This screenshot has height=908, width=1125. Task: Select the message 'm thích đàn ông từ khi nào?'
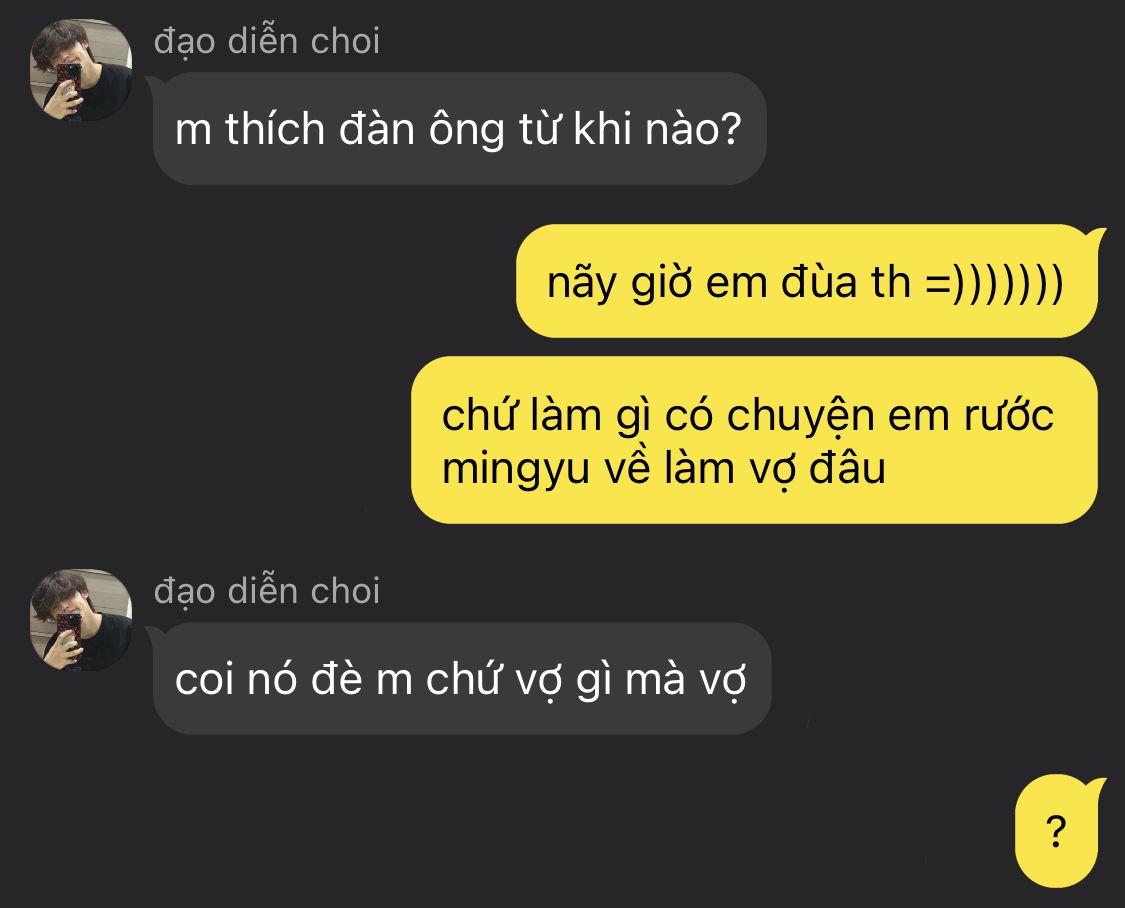click(459, 129)
